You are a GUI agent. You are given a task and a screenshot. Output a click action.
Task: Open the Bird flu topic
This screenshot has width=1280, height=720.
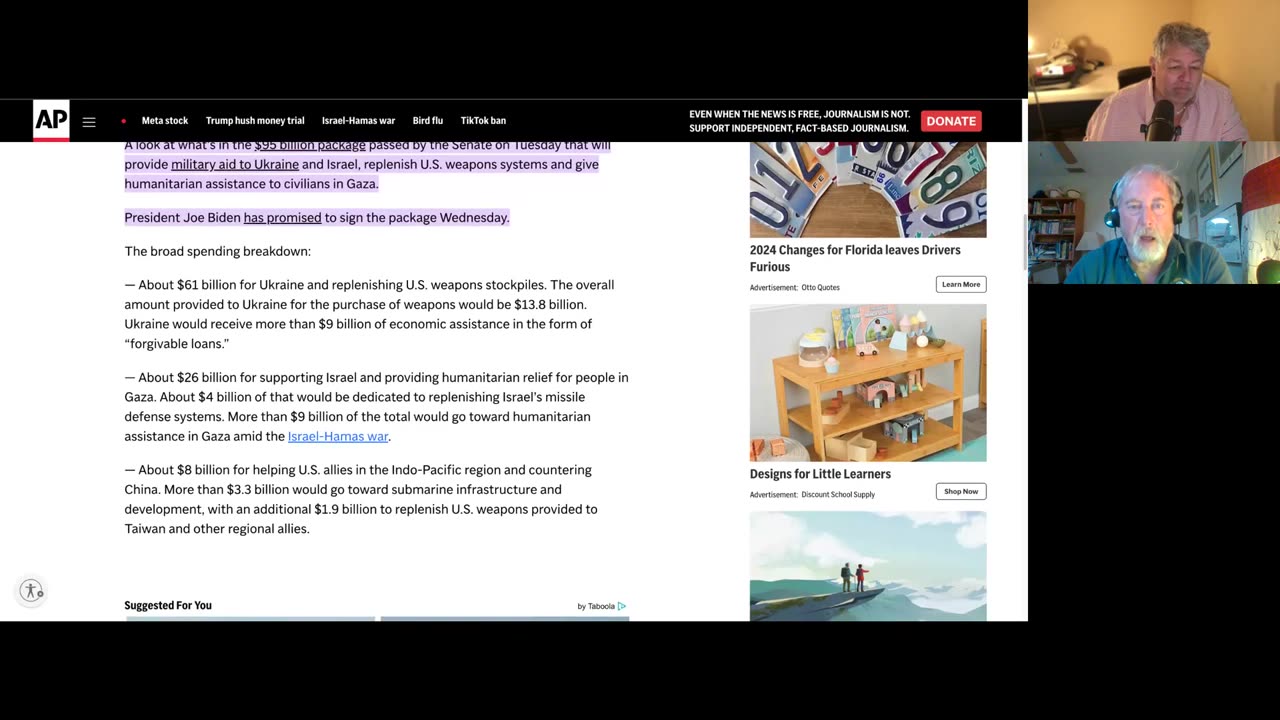[x=428, y=121]
